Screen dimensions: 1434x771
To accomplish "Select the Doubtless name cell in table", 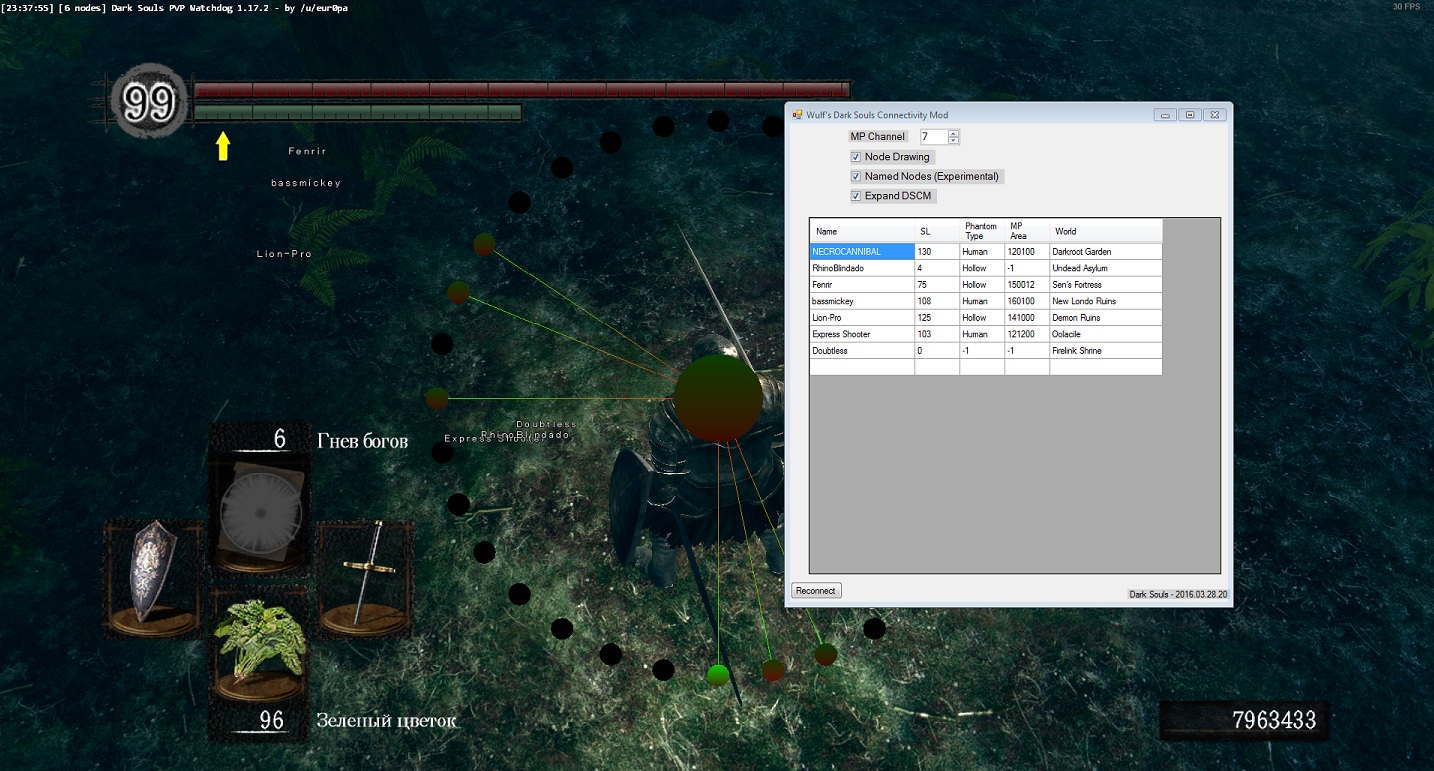I will click(862, 351).
